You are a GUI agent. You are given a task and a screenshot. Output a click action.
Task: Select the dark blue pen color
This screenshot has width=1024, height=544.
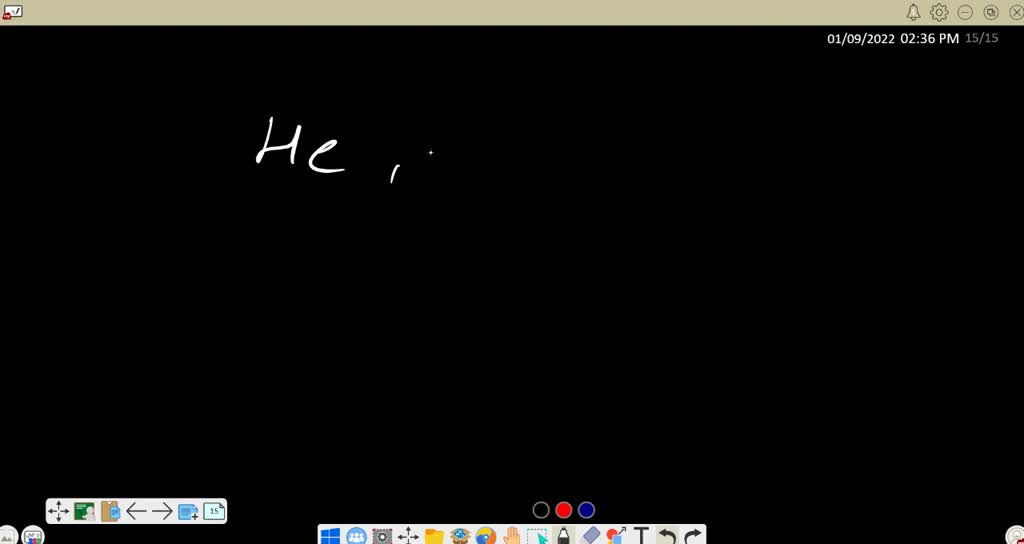(587, 510)
